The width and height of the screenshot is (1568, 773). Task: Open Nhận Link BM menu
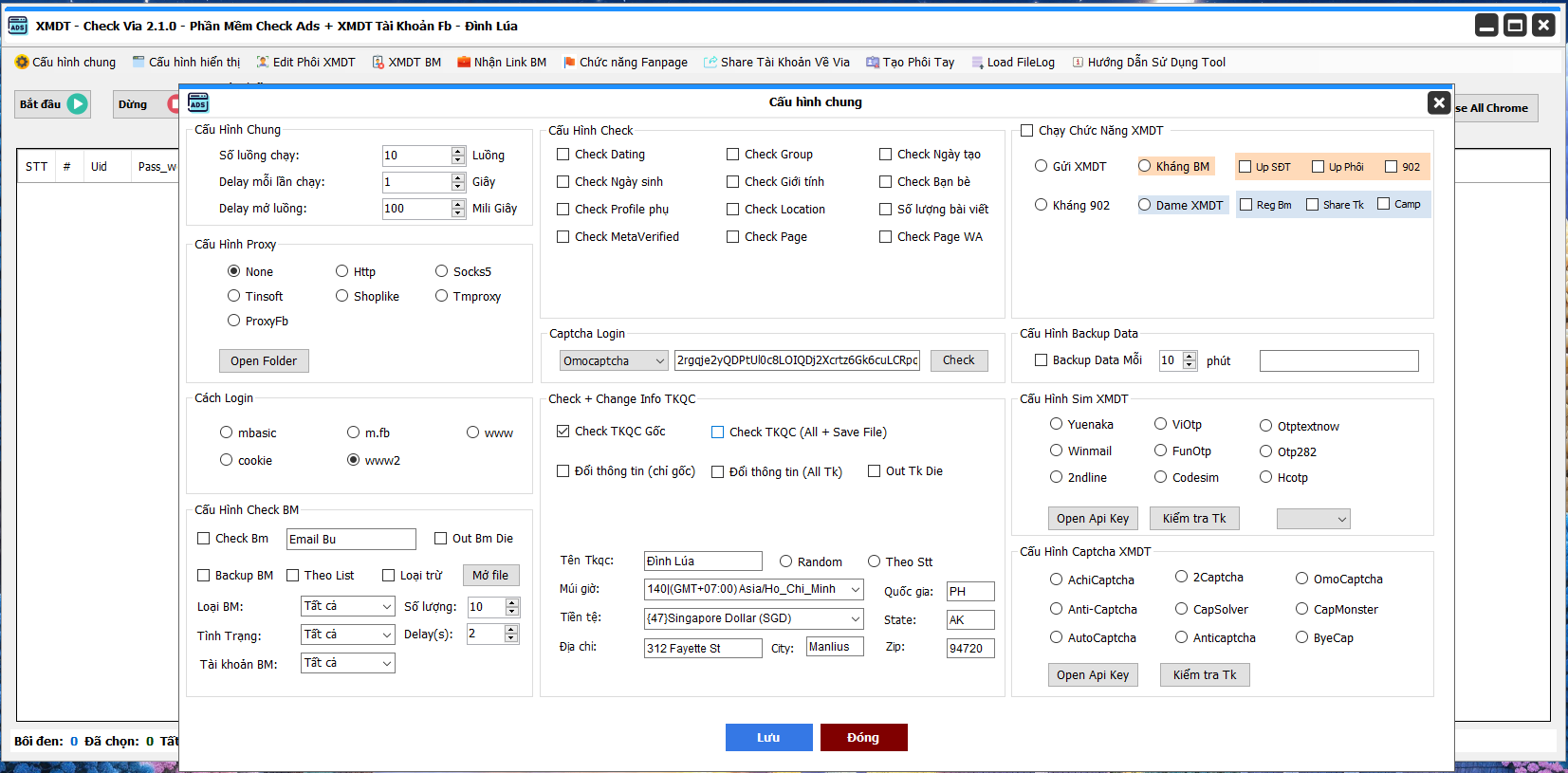pos(502,62)
